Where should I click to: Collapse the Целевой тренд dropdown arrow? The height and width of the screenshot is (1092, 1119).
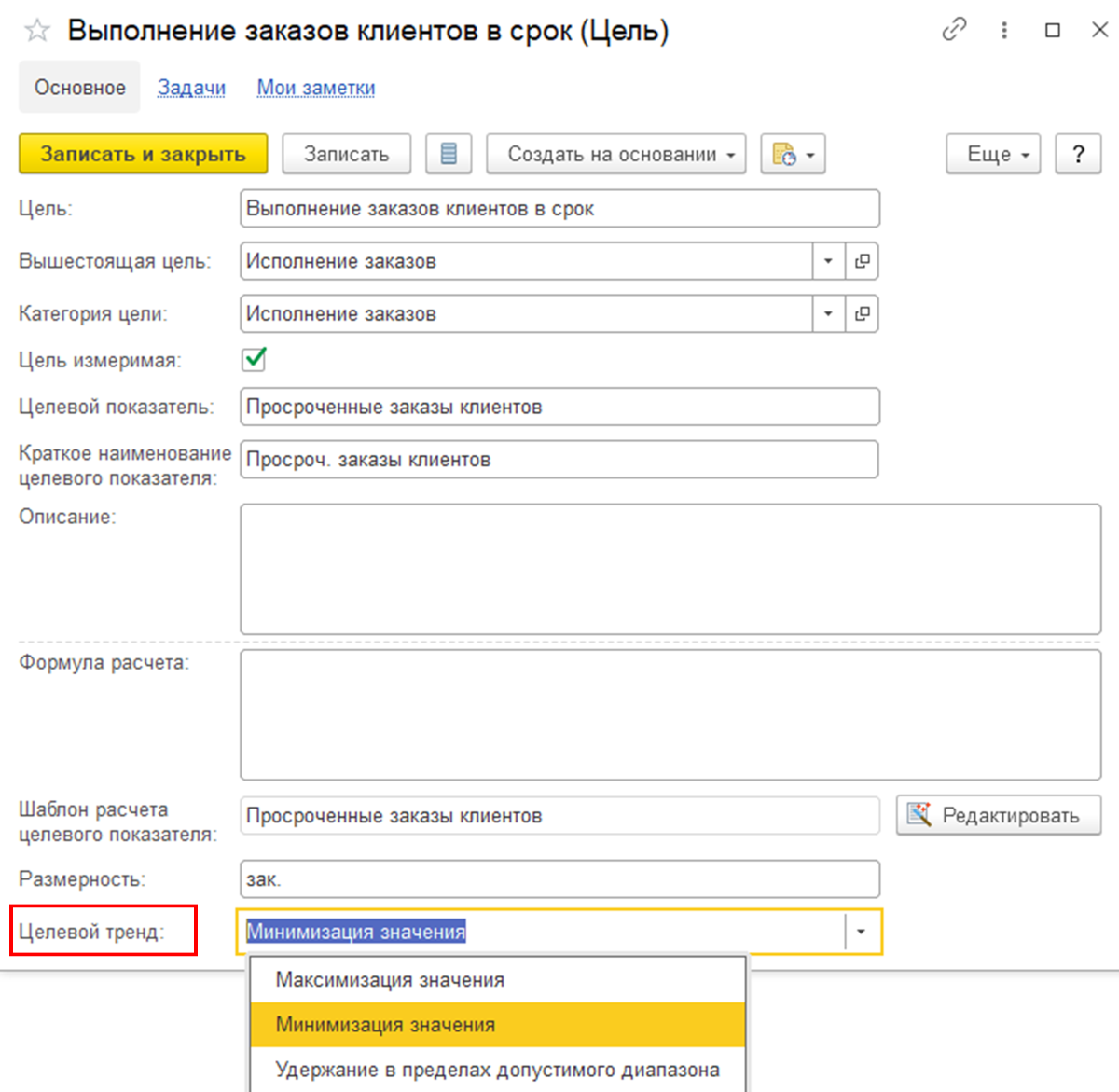[x=862, y=932]
